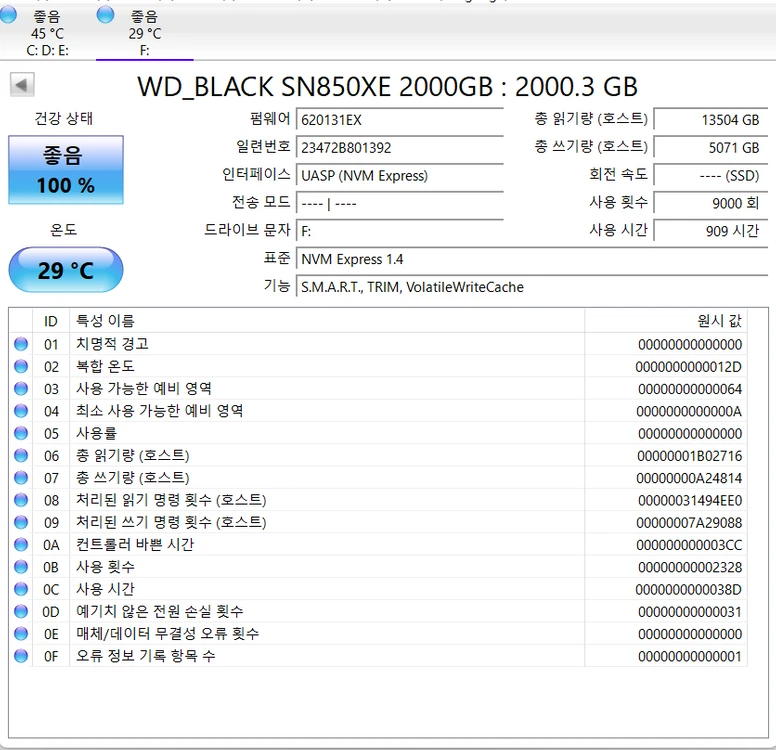This screenshot has height=750, width=776.
Task: Select the 치명적 경고 attribute name
Action: (112, 344)
